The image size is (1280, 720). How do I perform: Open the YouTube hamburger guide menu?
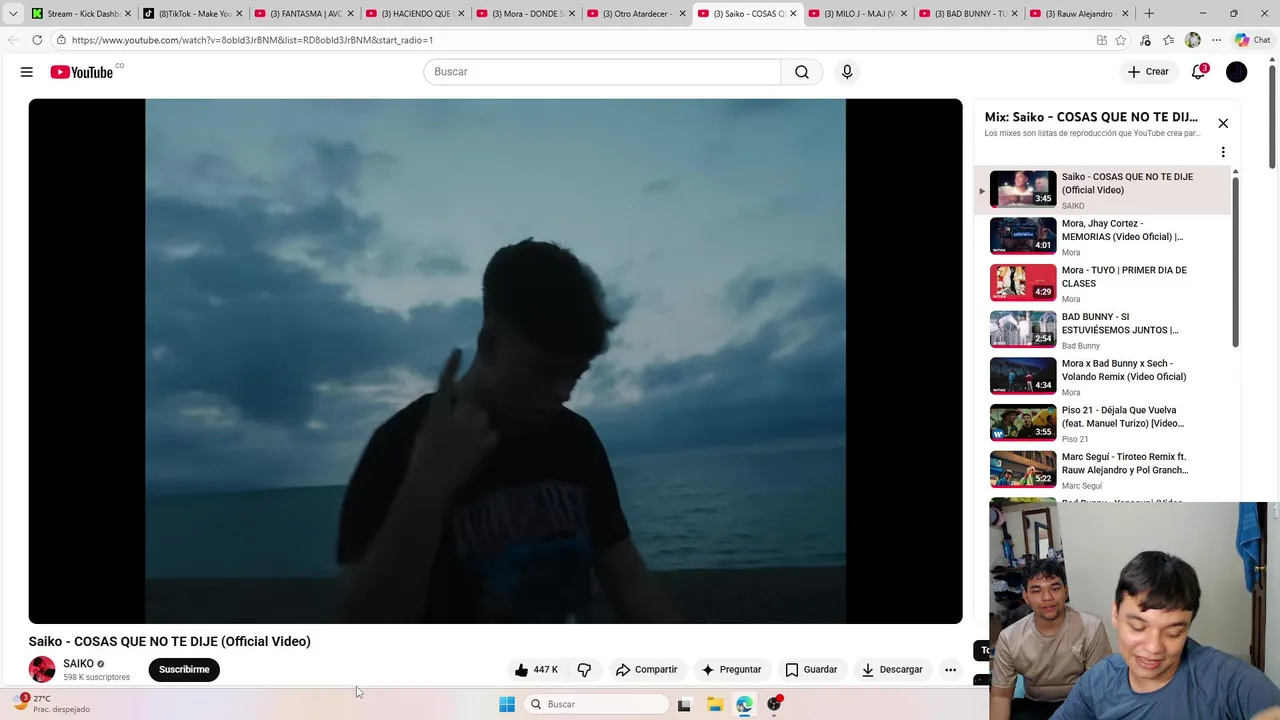pyautogui.click(x=27, y=72)
